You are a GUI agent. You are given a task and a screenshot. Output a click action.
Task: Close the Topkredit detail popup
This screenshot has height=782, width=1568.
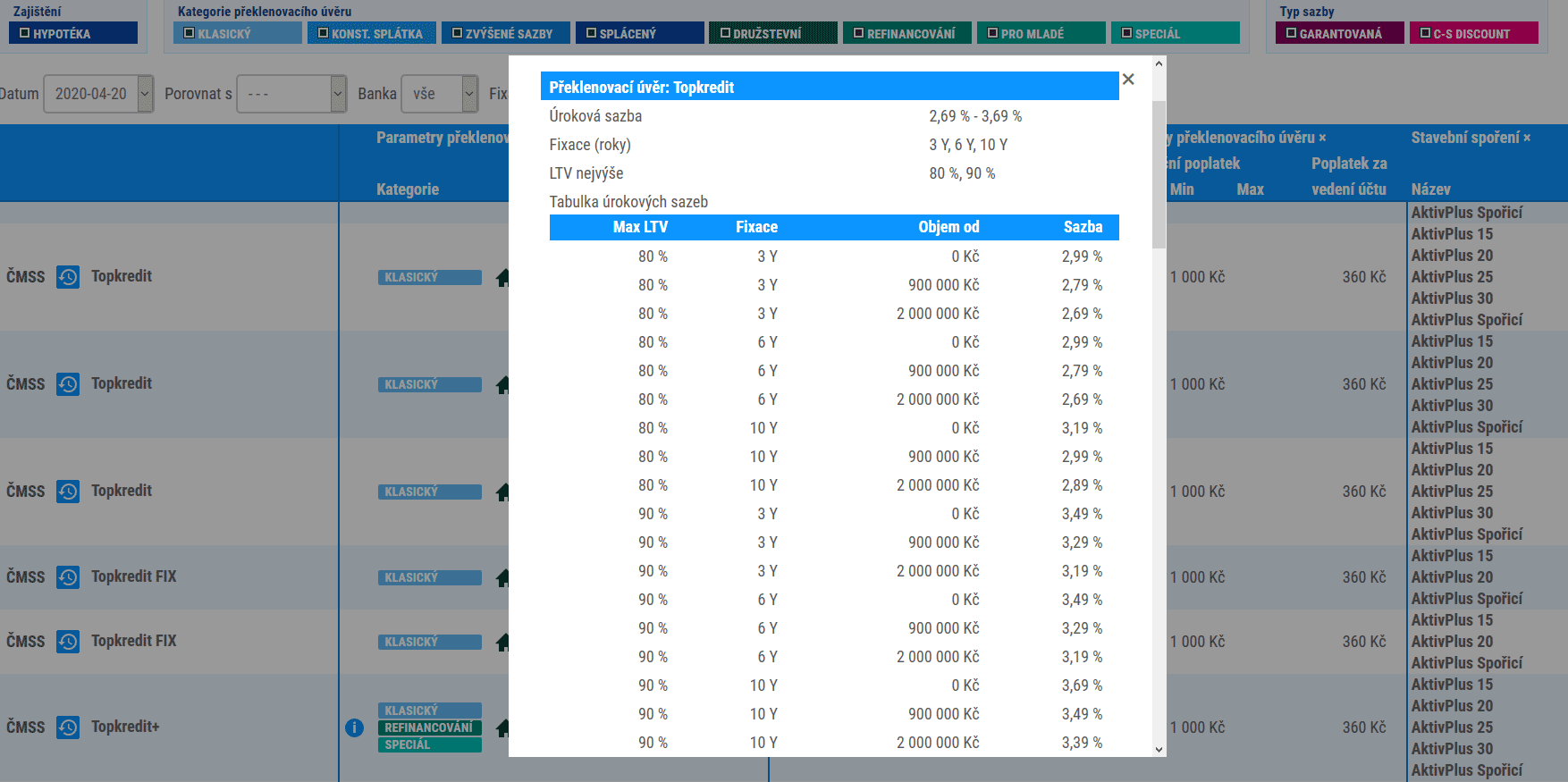1128,80
